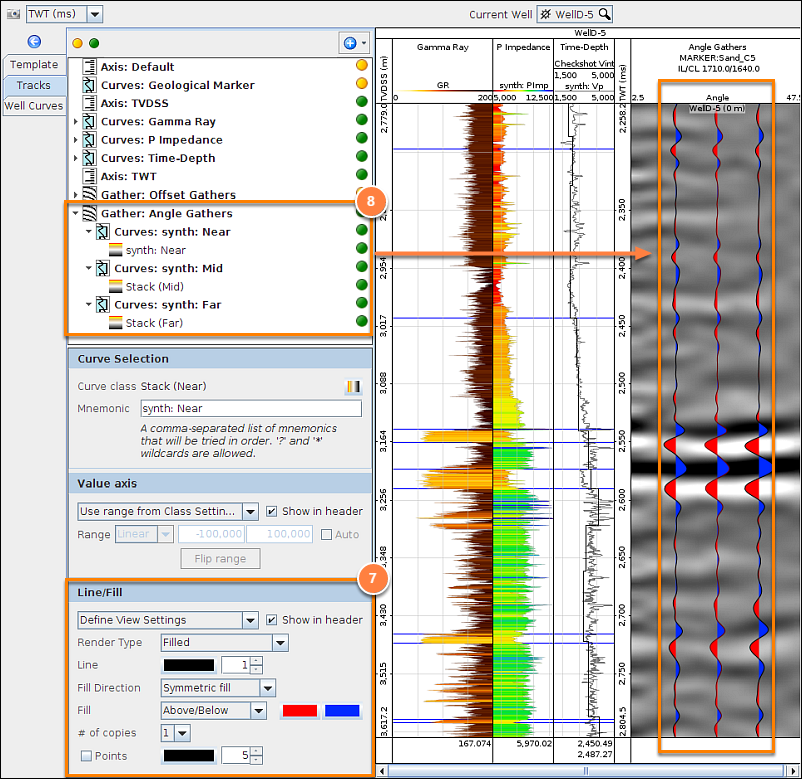Open the TWT (ms) domain dropdown
This screenshot has width=802, height=779.
94,14
